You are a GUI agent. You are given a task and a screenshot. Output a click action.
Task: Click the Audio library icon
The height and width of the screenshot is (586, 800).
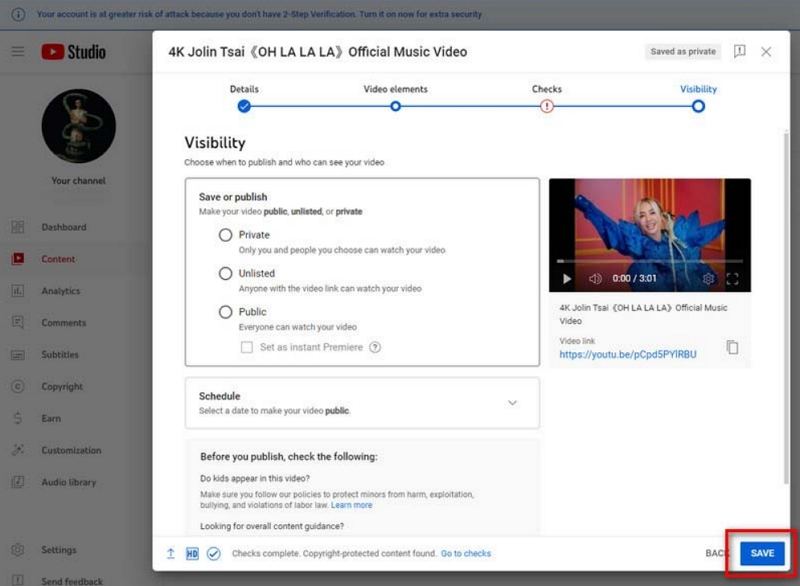[18, 482]
